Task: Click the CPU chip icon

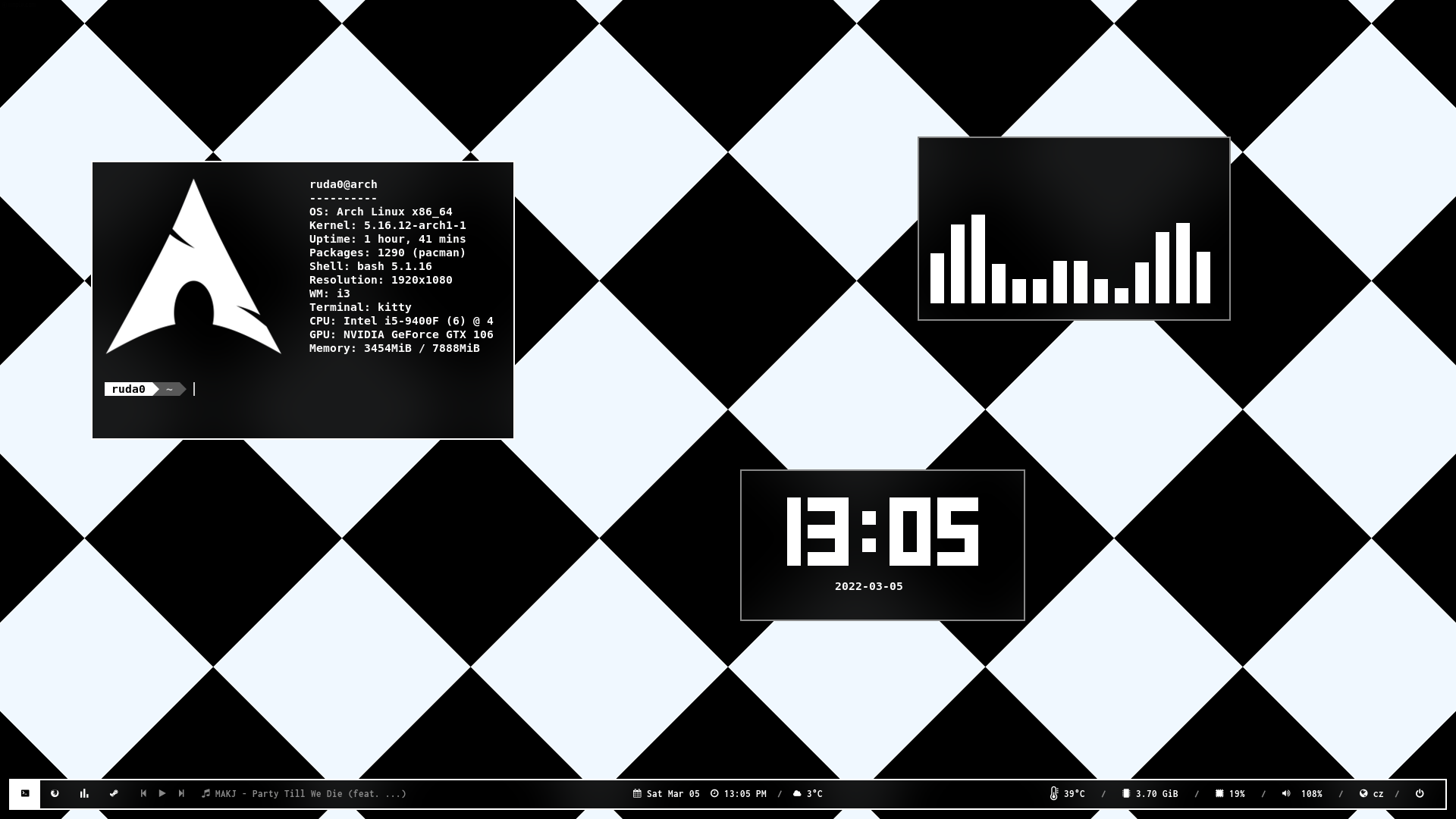Action: click(x=1219, y=793)
